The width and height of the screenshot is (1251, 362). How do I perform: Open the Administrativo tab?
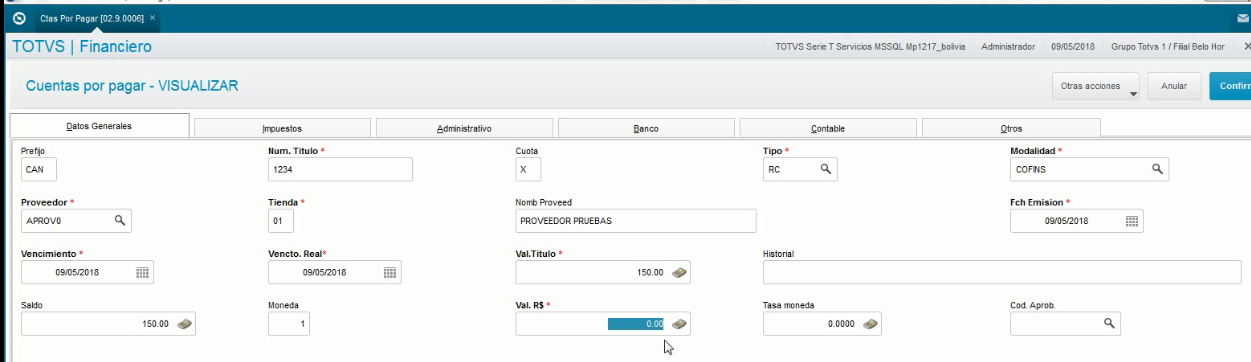point(464,128)
